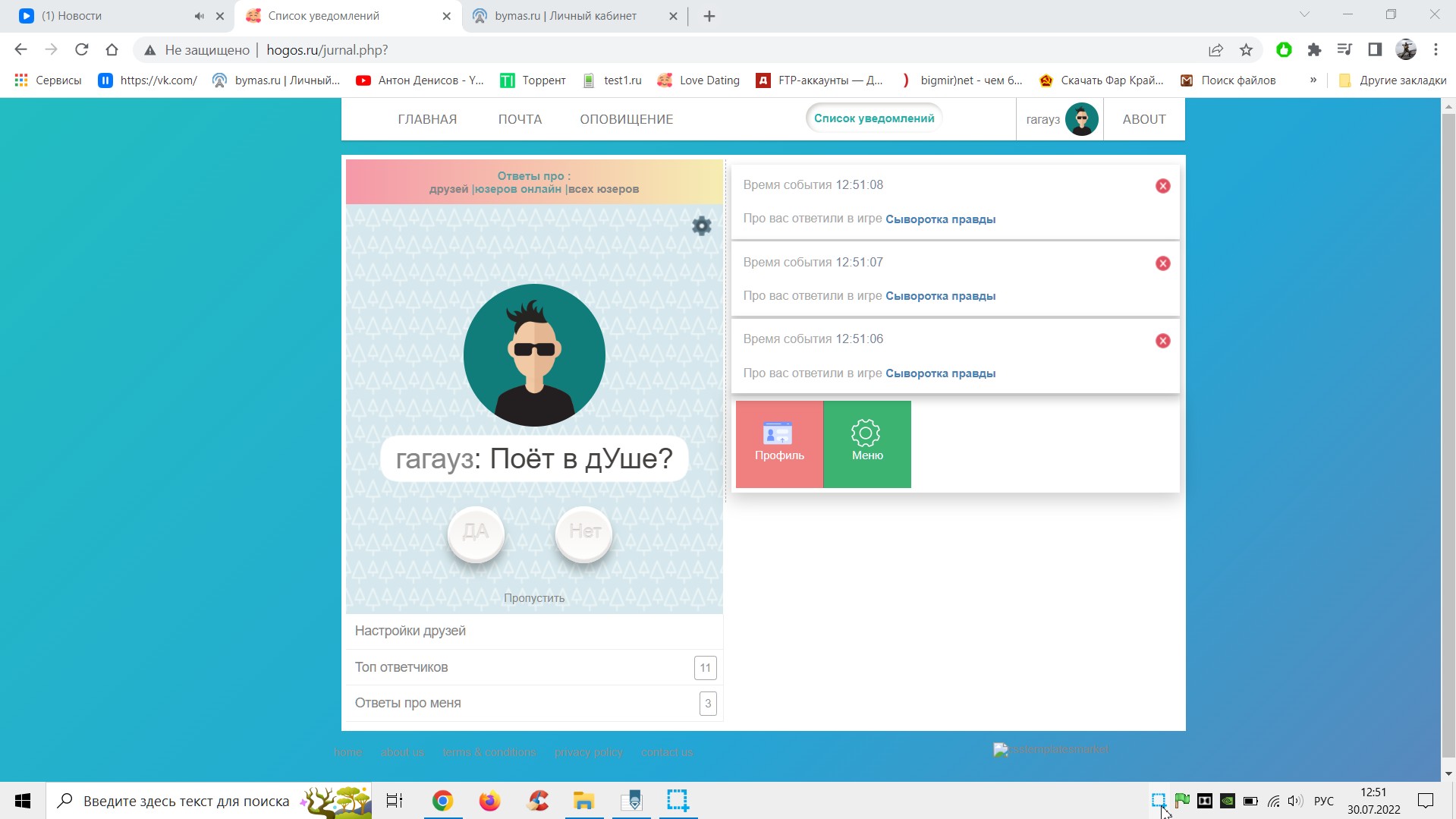
Task: Go to ГЛАВНАЯ menu item
Action: [x=427, y=119]
